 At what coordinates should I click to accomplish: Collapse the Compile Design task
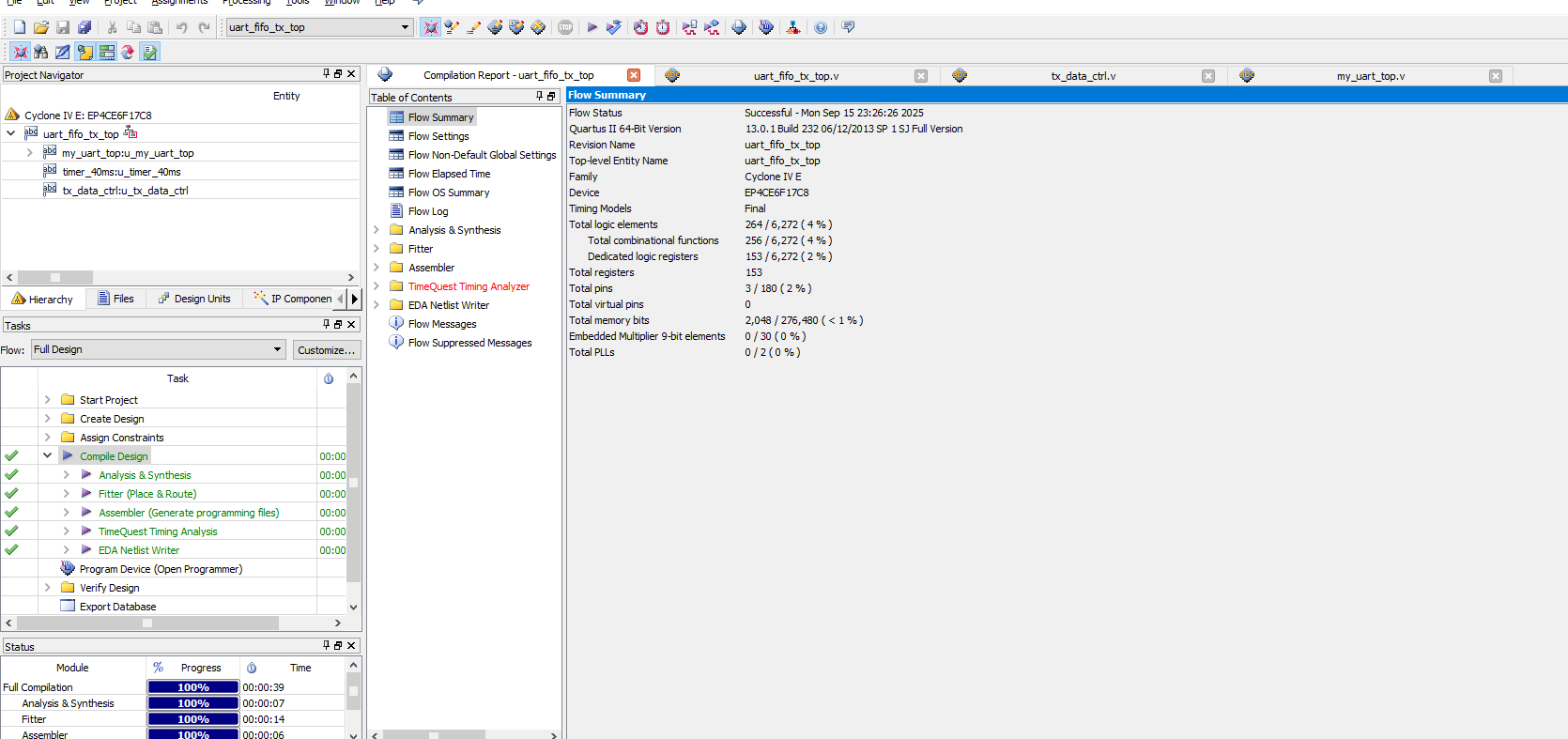tap(47, 455)
